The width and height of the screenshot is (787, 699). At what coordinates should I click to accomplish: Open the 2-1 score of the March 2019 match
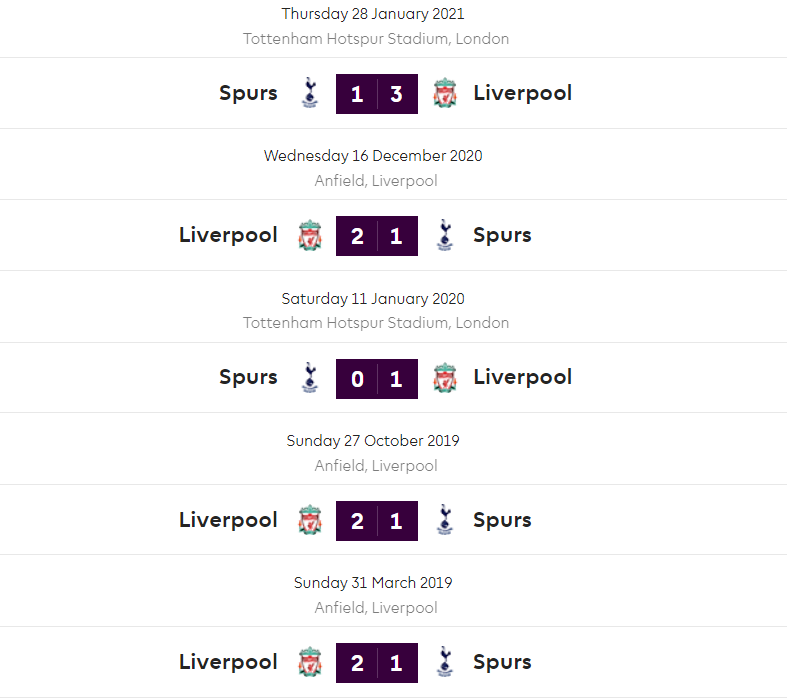377,662
